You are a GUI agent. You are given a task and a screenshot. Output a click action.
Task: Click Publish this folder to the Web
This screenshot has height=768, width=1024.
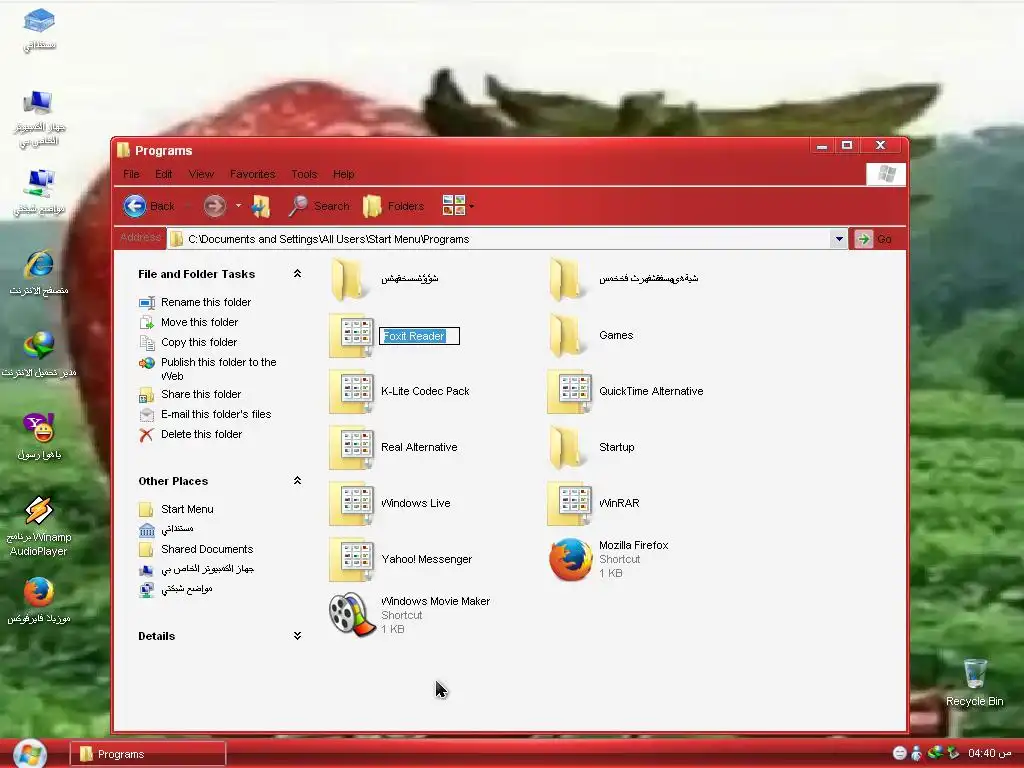coord(218,369)
